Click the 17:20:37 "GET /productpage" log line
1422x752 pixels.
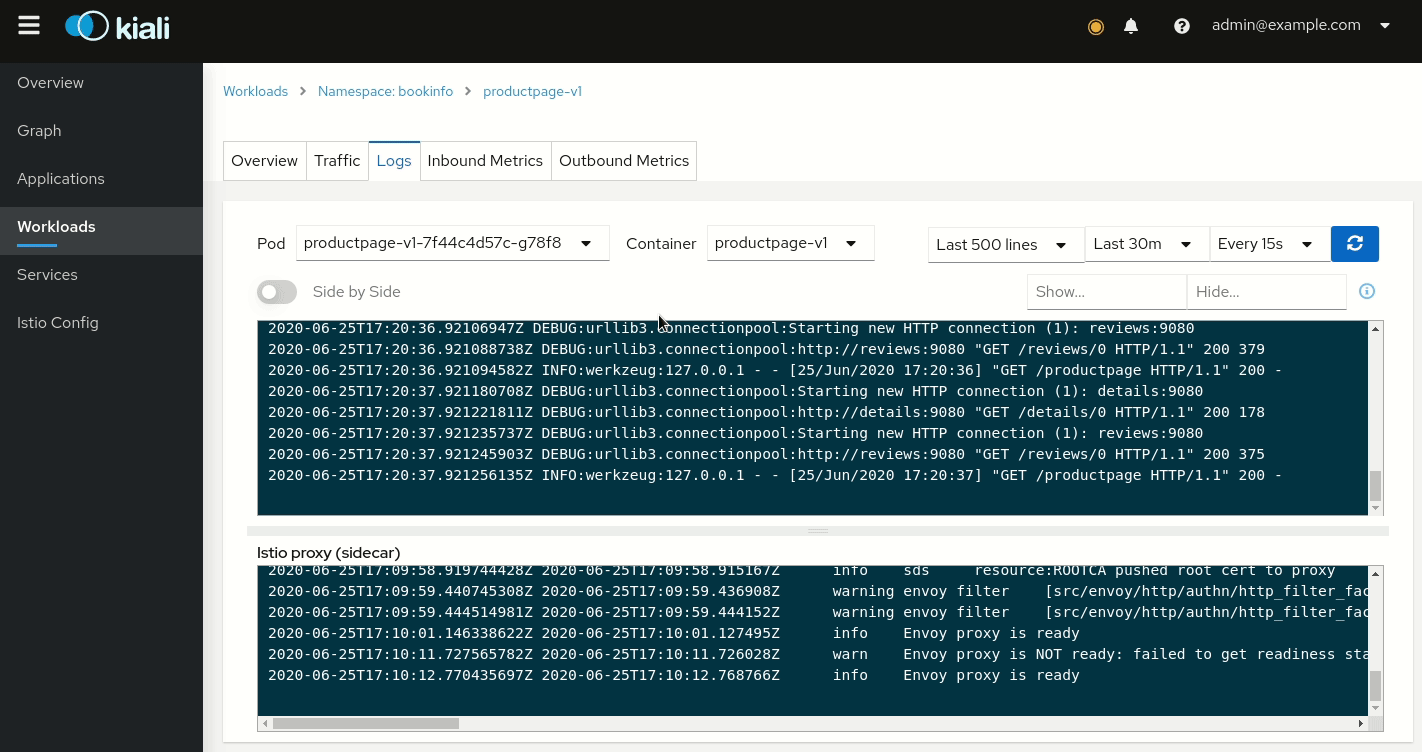[775, 475]
